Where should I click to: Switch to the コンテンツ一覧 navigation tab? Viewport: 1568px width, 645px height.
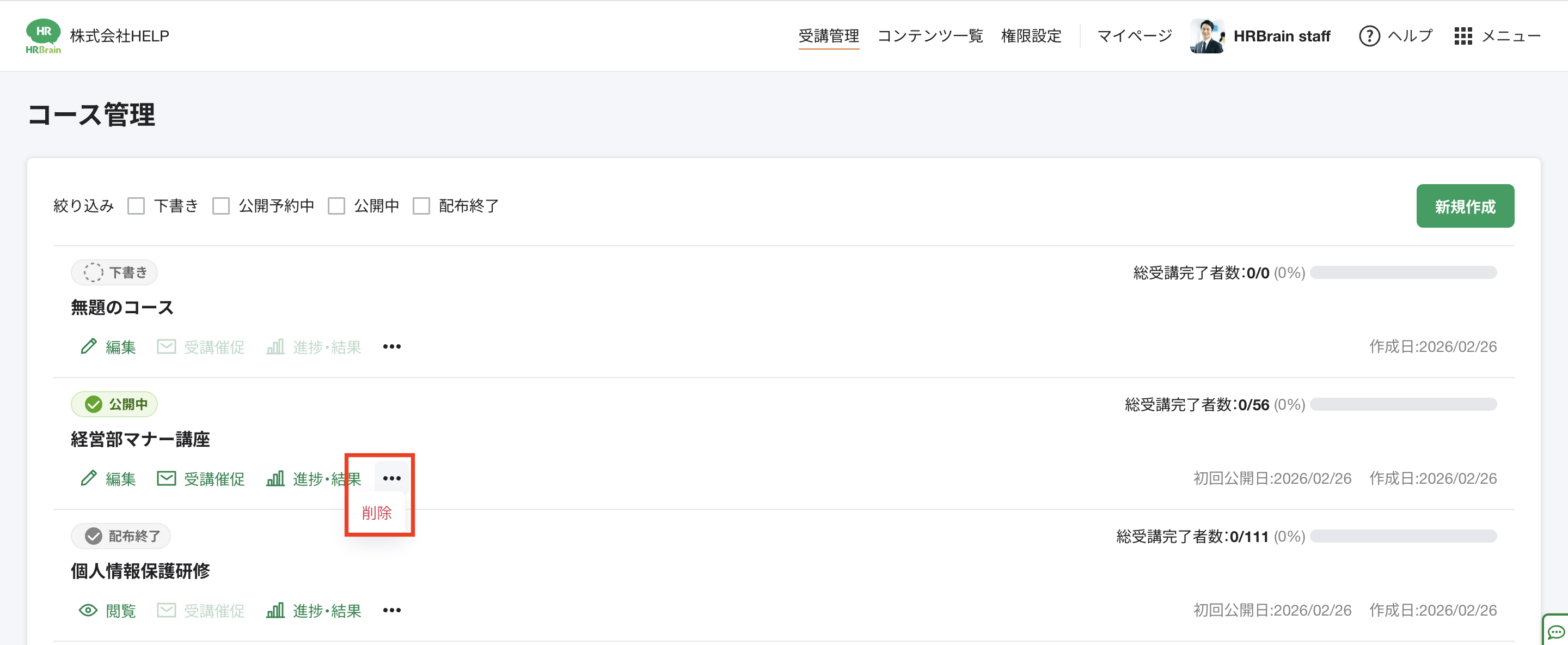click(929, 36)
